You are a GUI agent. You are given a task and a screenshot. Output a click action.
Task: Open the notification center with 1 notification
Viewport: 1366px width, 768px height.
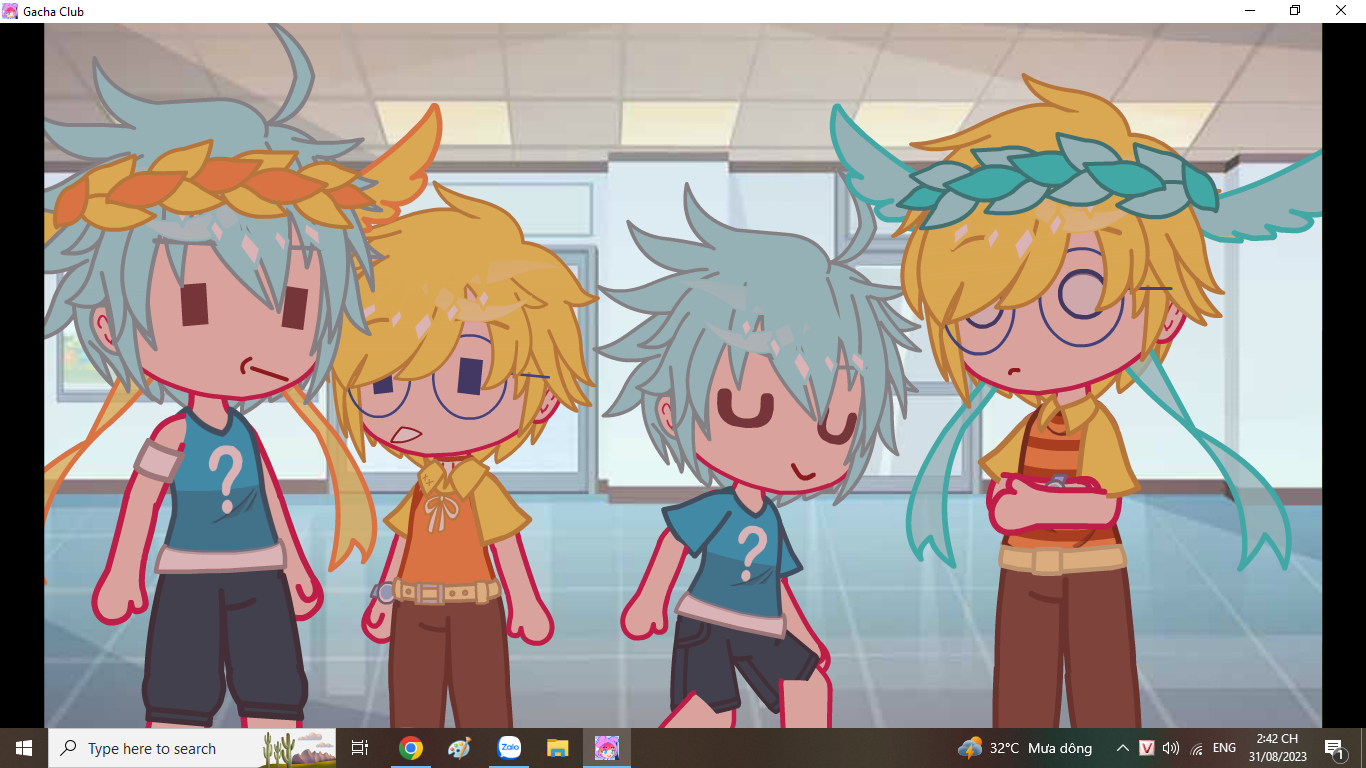(1334, 748)
